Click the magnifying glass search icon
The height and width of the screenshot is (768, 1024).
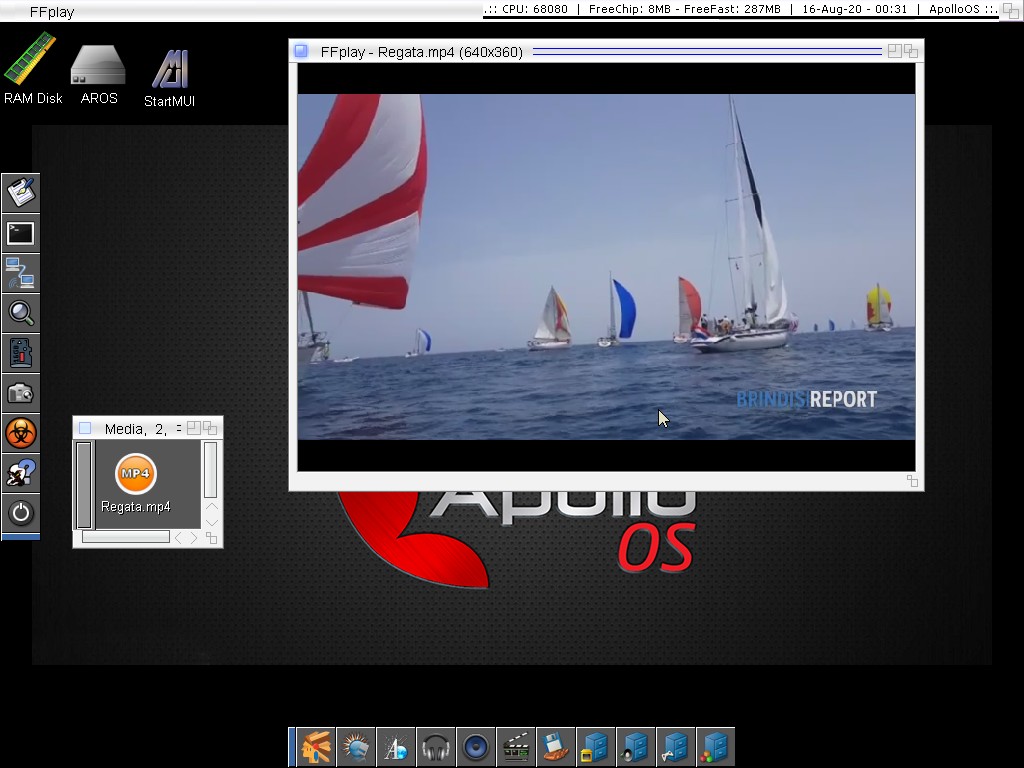click(20, 313)
